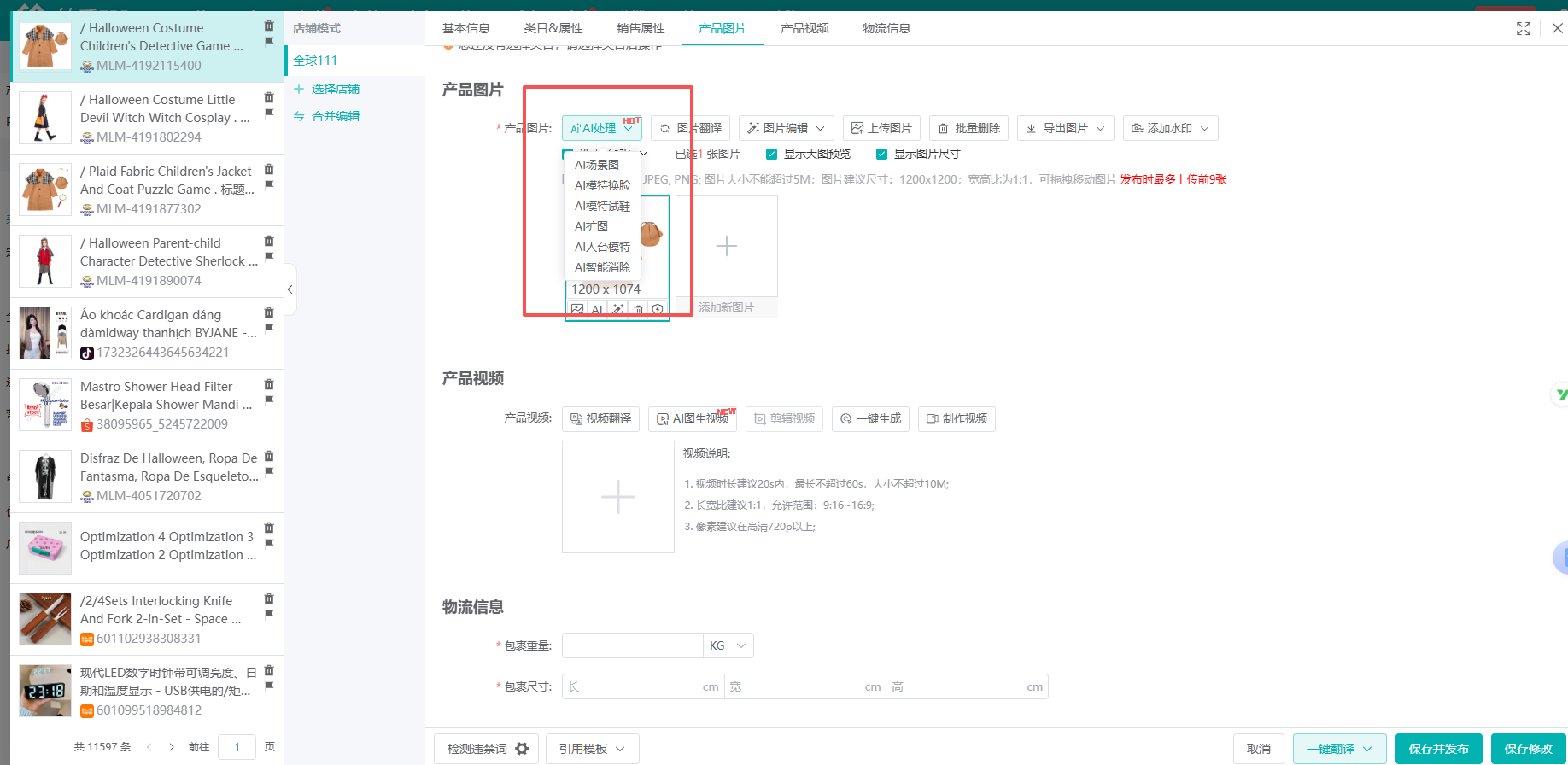Image resolution: width=1568 pixels, height=765 pixels.
Task: Click into the 包裹重量 input field
Action: pos(632,645)
